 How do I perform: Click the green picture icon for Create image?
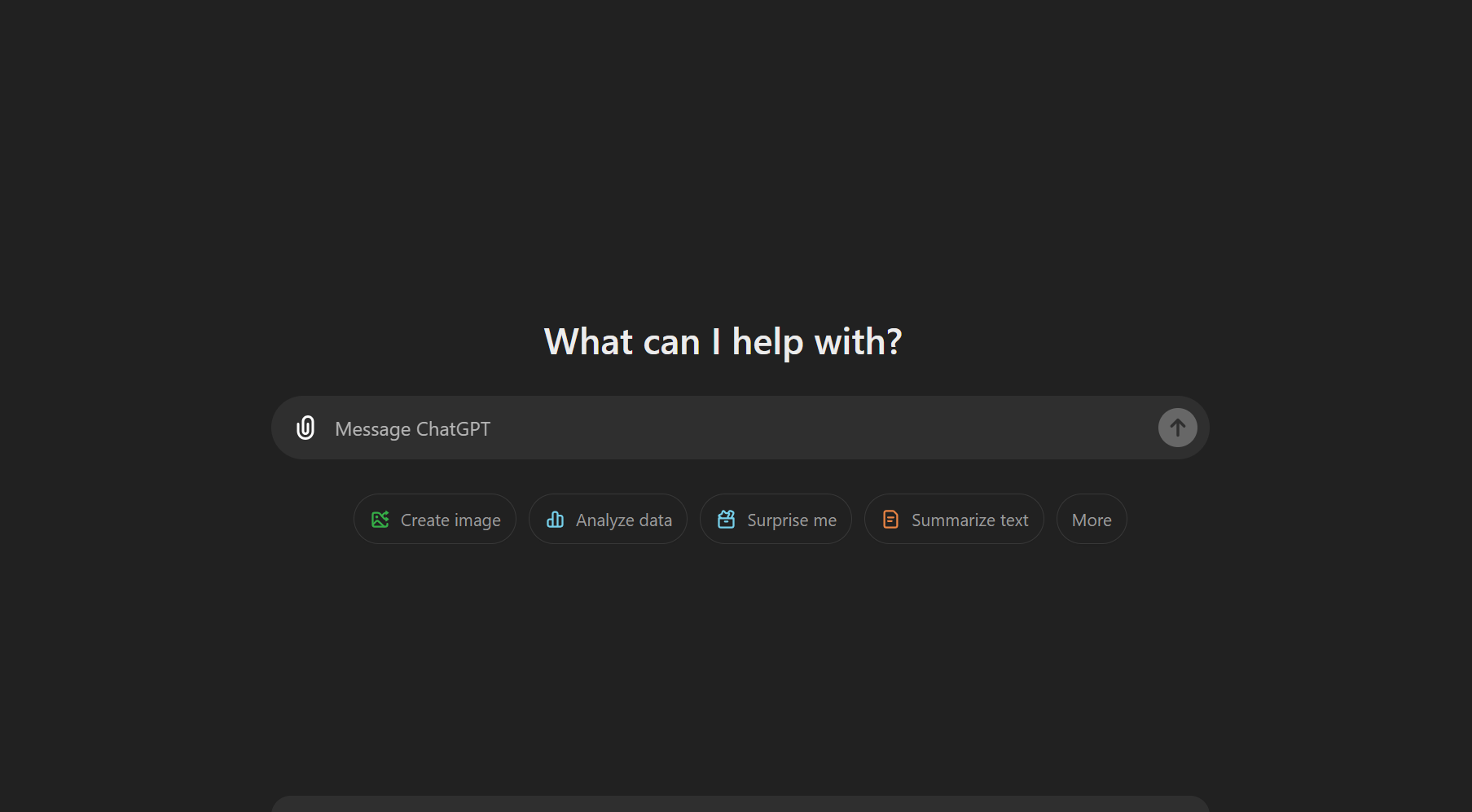tap(380, 520)
